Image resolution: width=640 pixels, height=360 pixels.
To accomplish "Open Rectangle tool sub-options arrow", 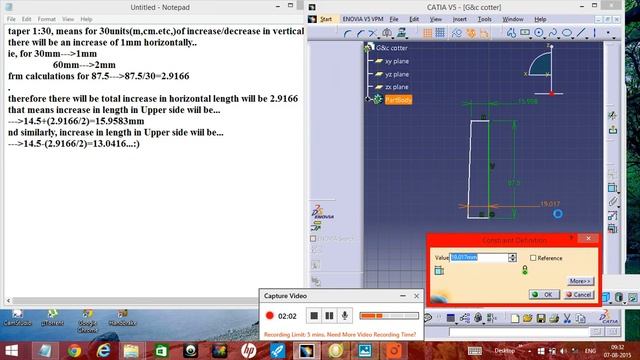I will click(531, 38).
